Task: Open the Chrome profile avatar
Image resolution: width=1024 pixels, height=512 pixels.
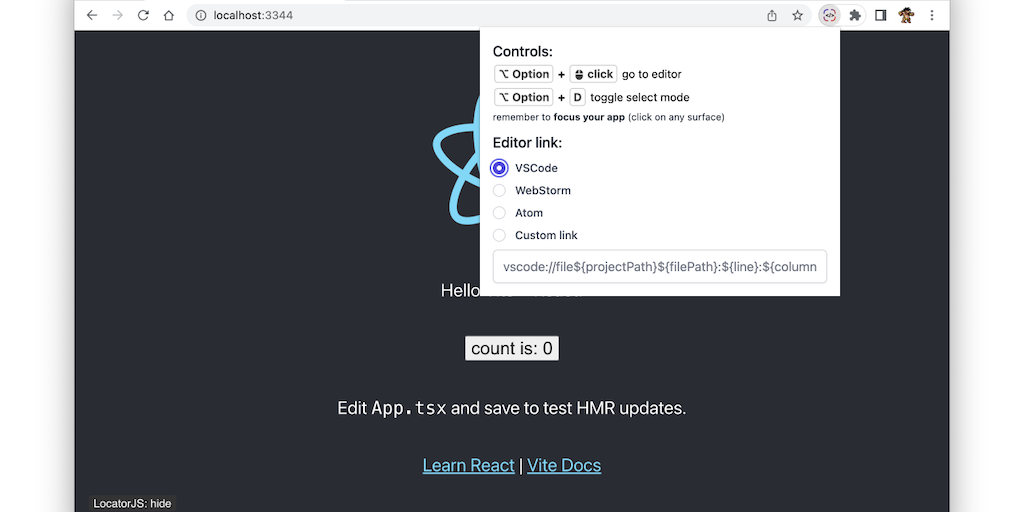Action: (x=906, y=15)
